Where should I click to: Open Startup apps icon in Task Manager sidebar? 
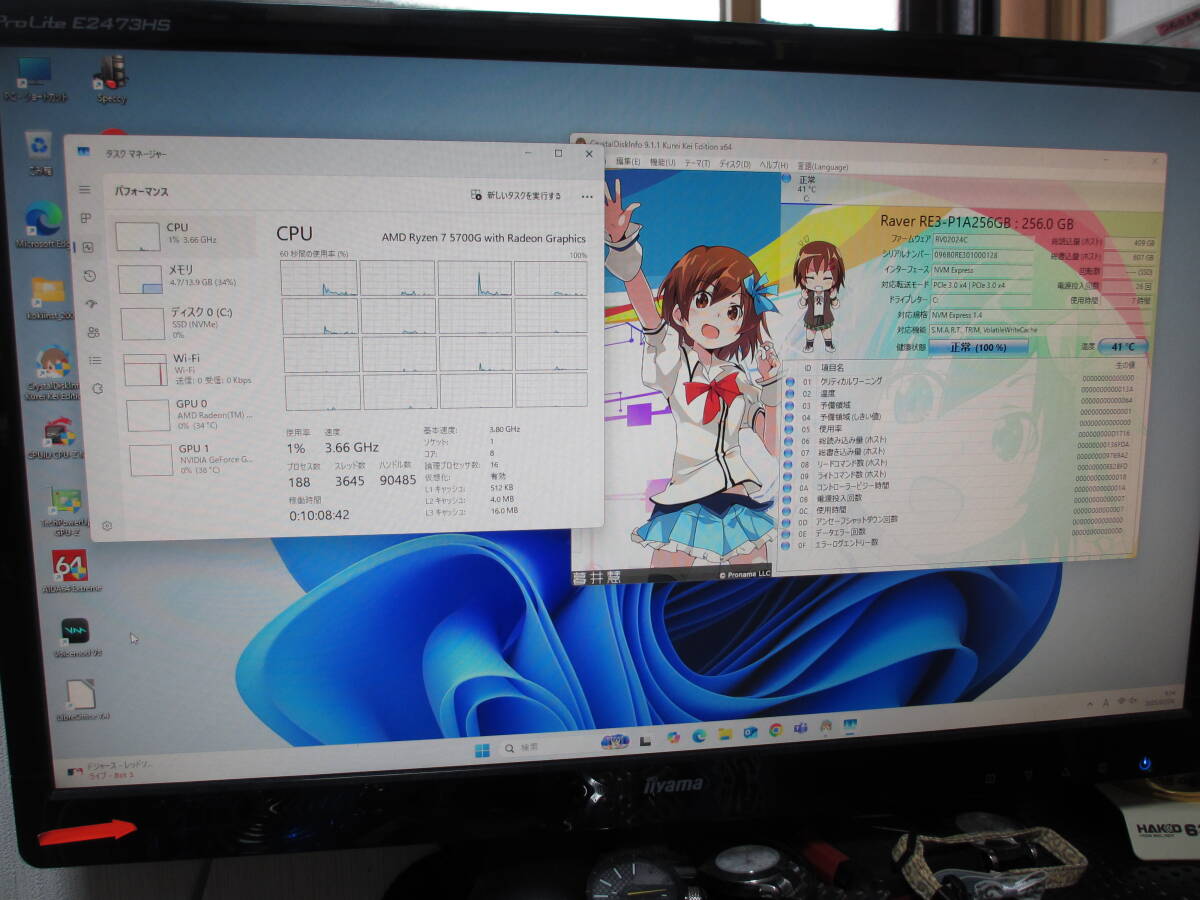92,304
